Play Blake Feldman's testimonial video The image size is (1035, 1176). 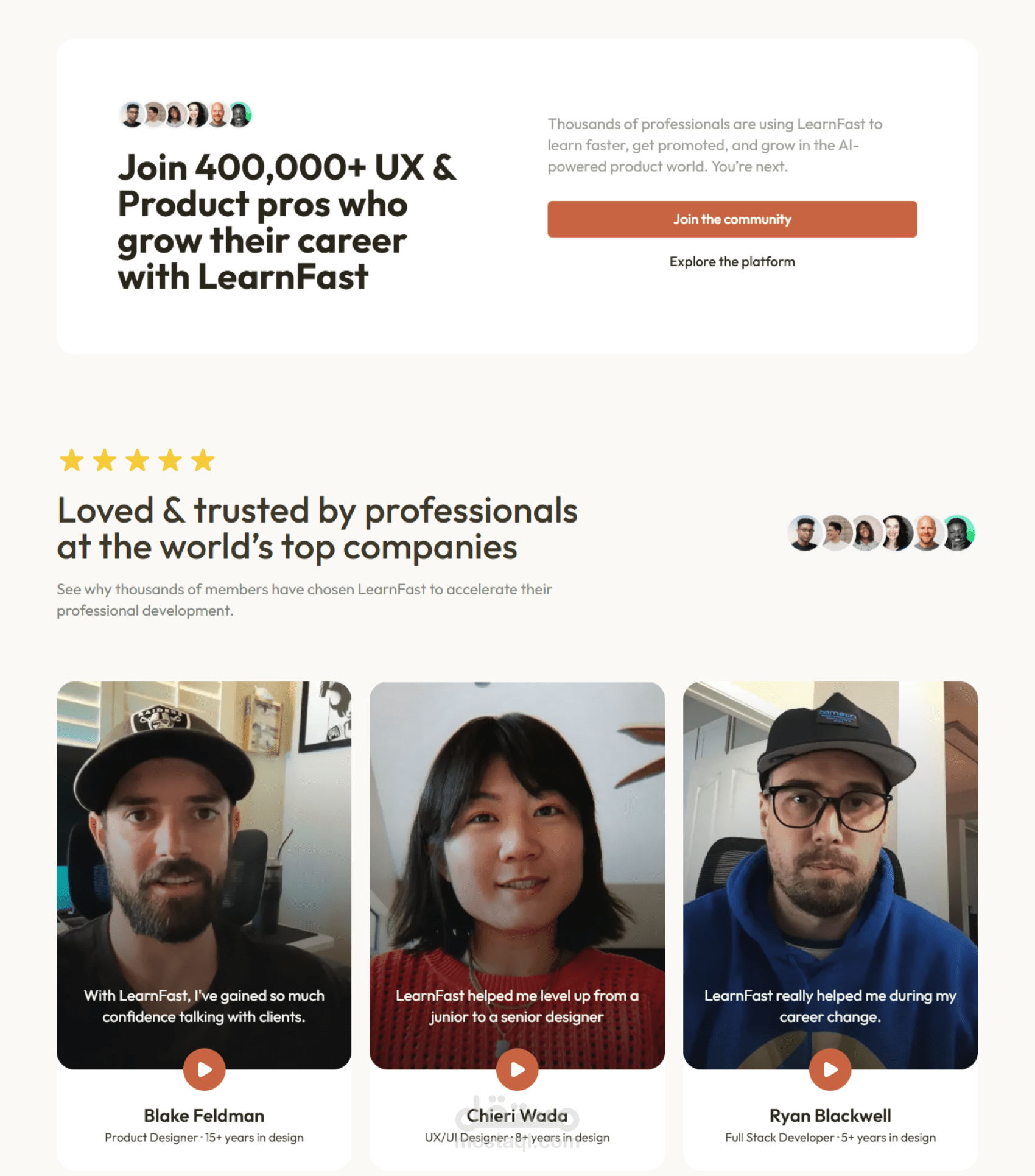pos(205,1069)
